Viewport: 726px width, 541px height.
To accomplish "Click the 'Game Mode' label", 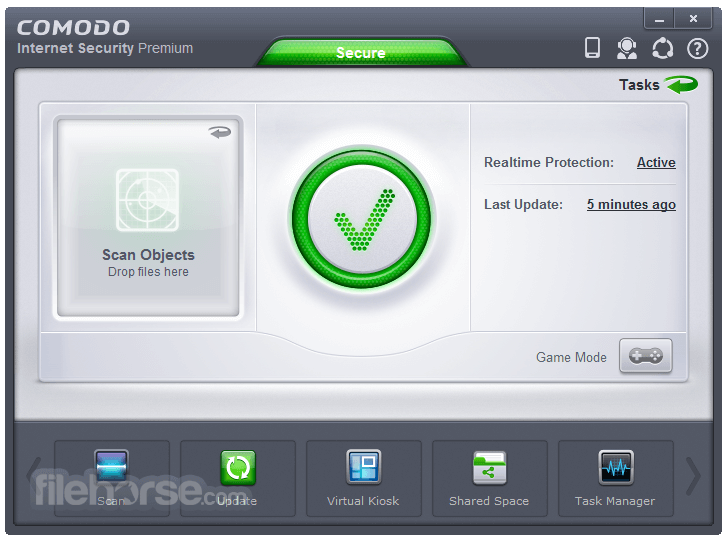I will pyautogui.click(x=571, y=357).
